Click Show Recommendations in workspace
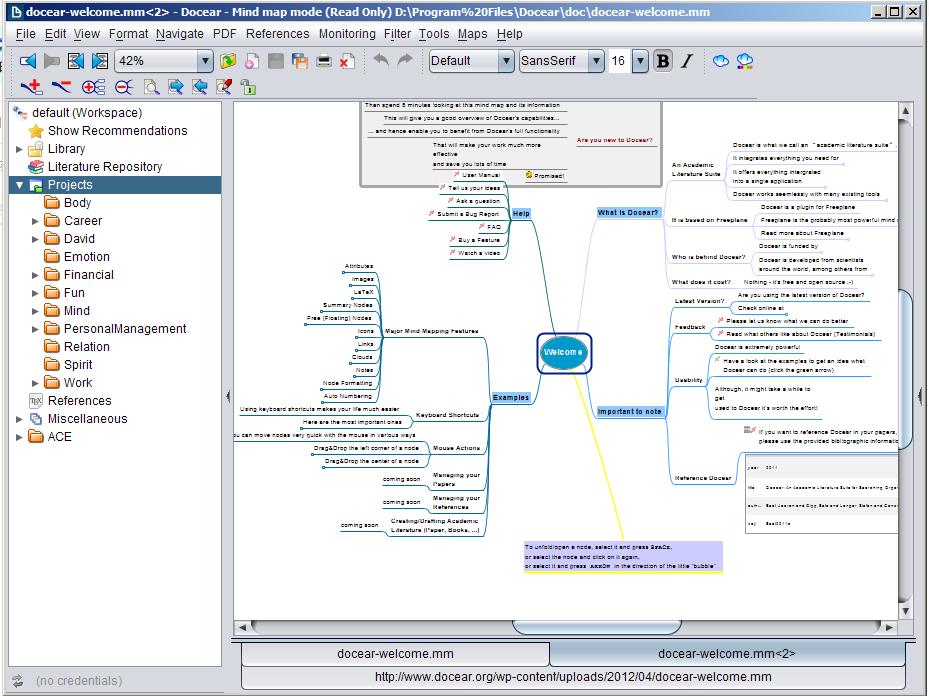The height and width of the screenshot is (696, 929). (x=117, y=131)
